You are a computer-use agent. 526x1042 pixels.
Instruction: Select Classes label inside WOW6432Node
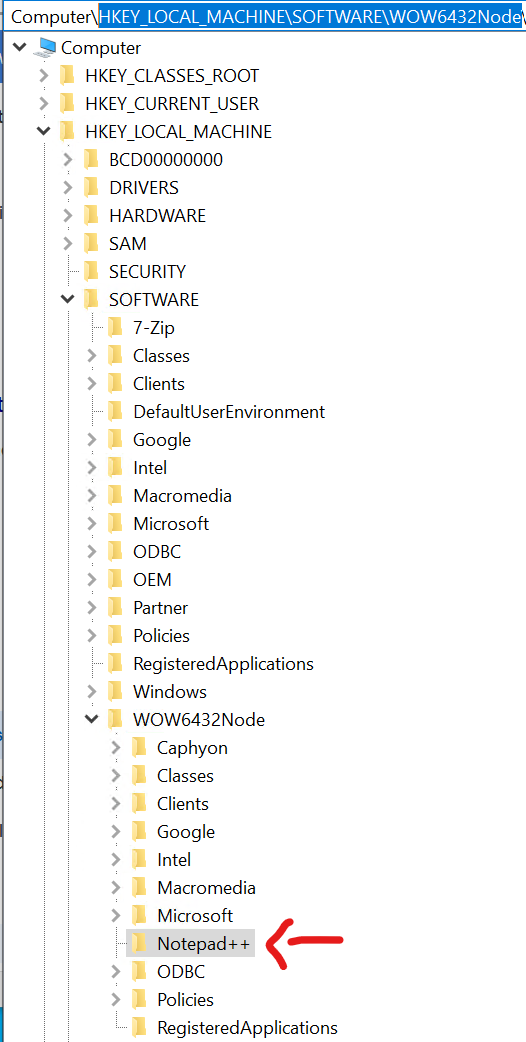point(185,776)
